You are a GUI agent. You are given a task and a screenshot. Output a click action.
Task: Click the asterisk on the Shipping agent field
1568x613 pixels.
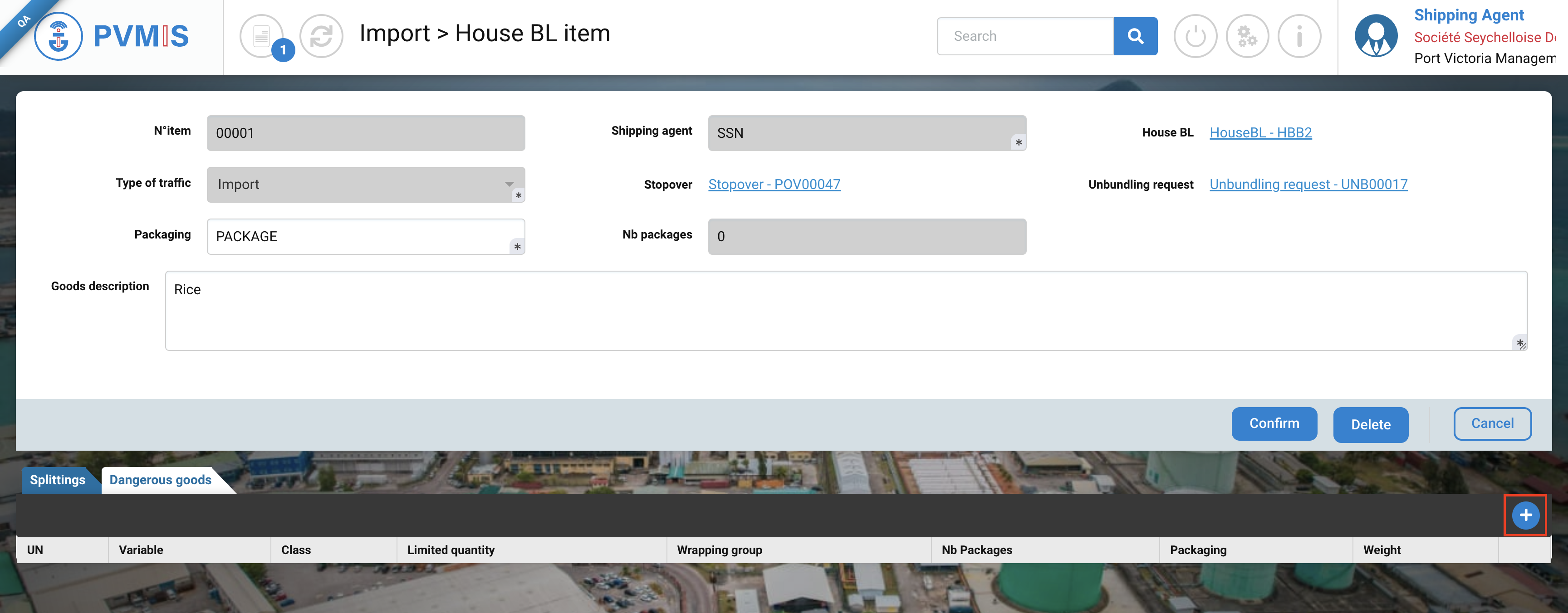[x=1019, y=143]
